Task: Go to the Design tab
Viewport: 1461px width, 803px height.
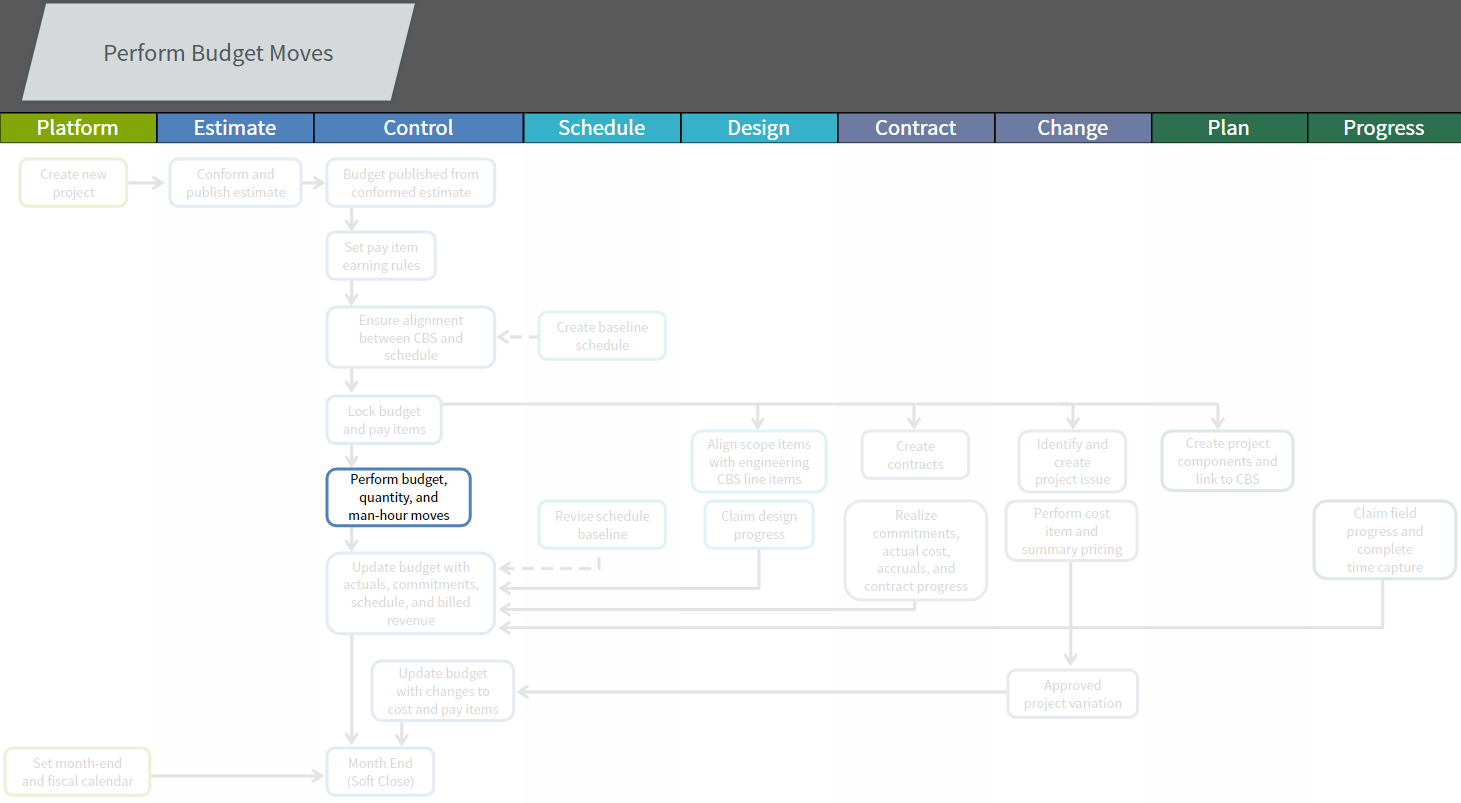Action: [758, 128]
